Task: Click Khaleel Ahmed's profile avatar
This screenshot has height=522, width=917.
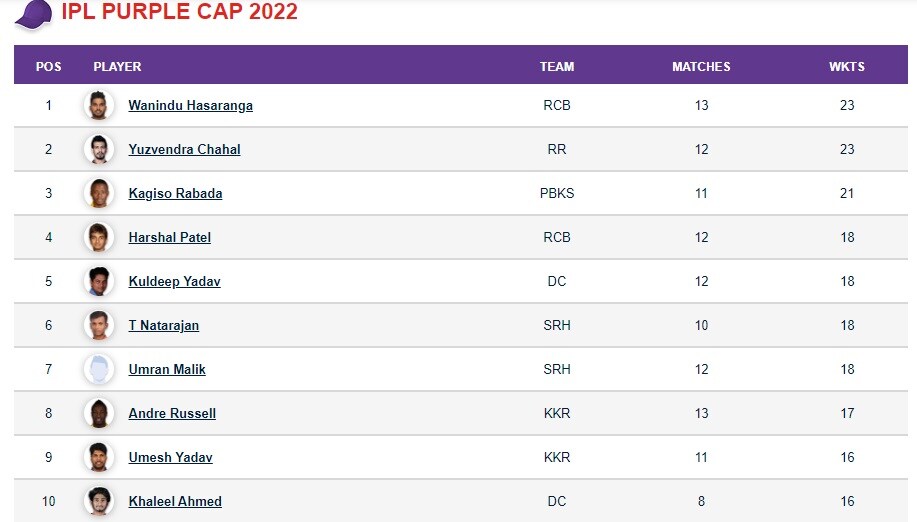Action: (99, 501)
